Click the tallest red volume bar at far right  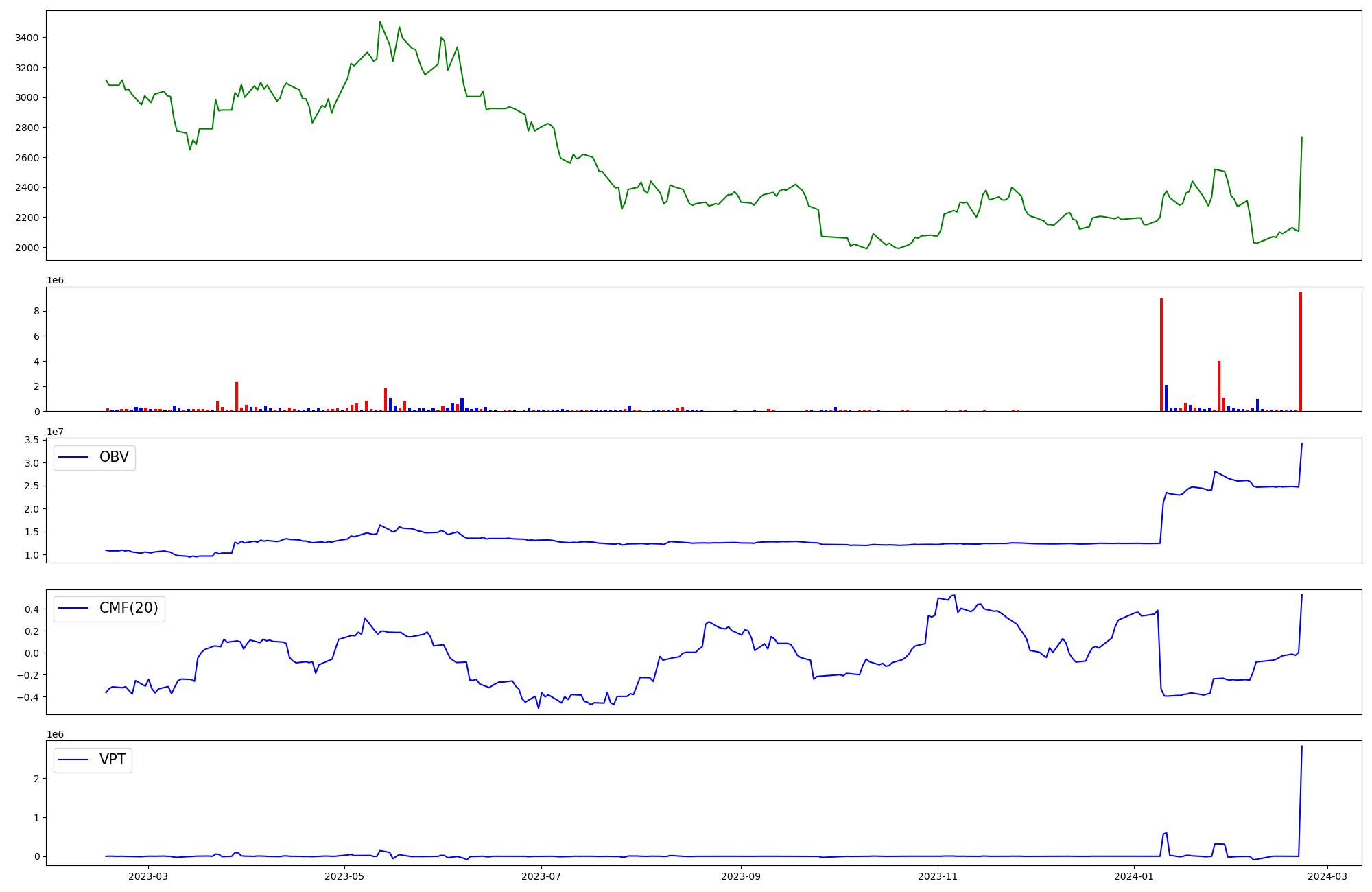pyautogui.click(x=1300, y=350)
